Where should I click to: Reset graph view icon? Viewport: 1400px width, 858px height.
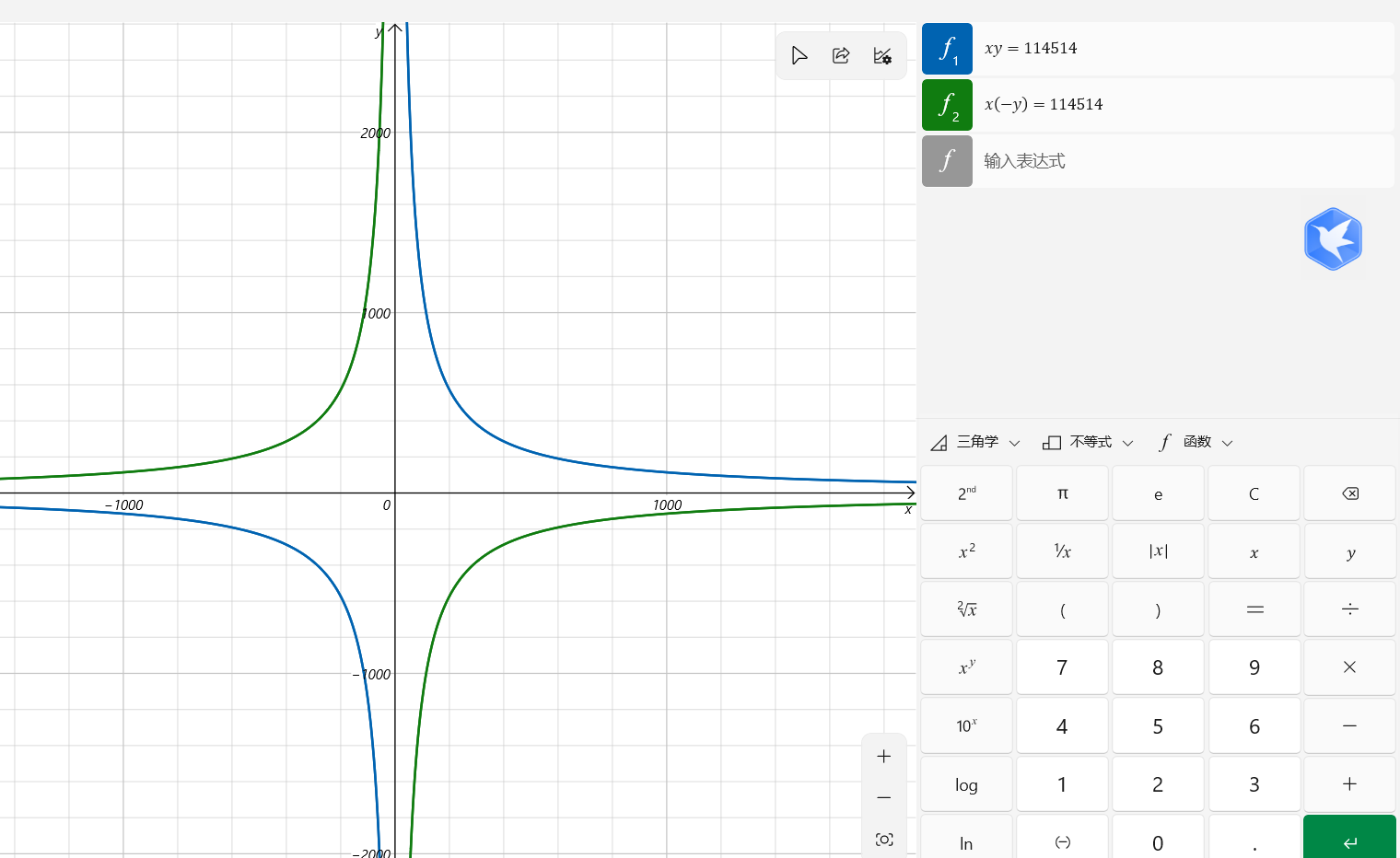point(884,840)
